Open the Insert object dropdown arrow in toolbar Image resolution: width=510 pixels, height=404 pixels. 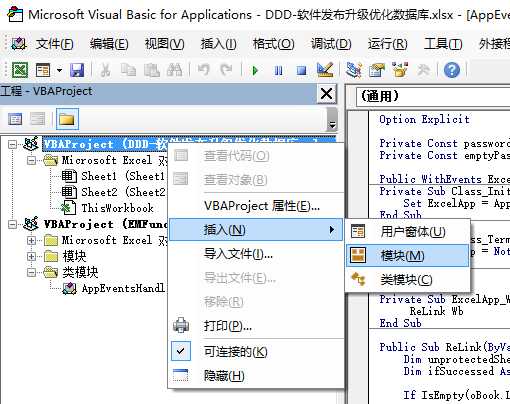[59, 70]
